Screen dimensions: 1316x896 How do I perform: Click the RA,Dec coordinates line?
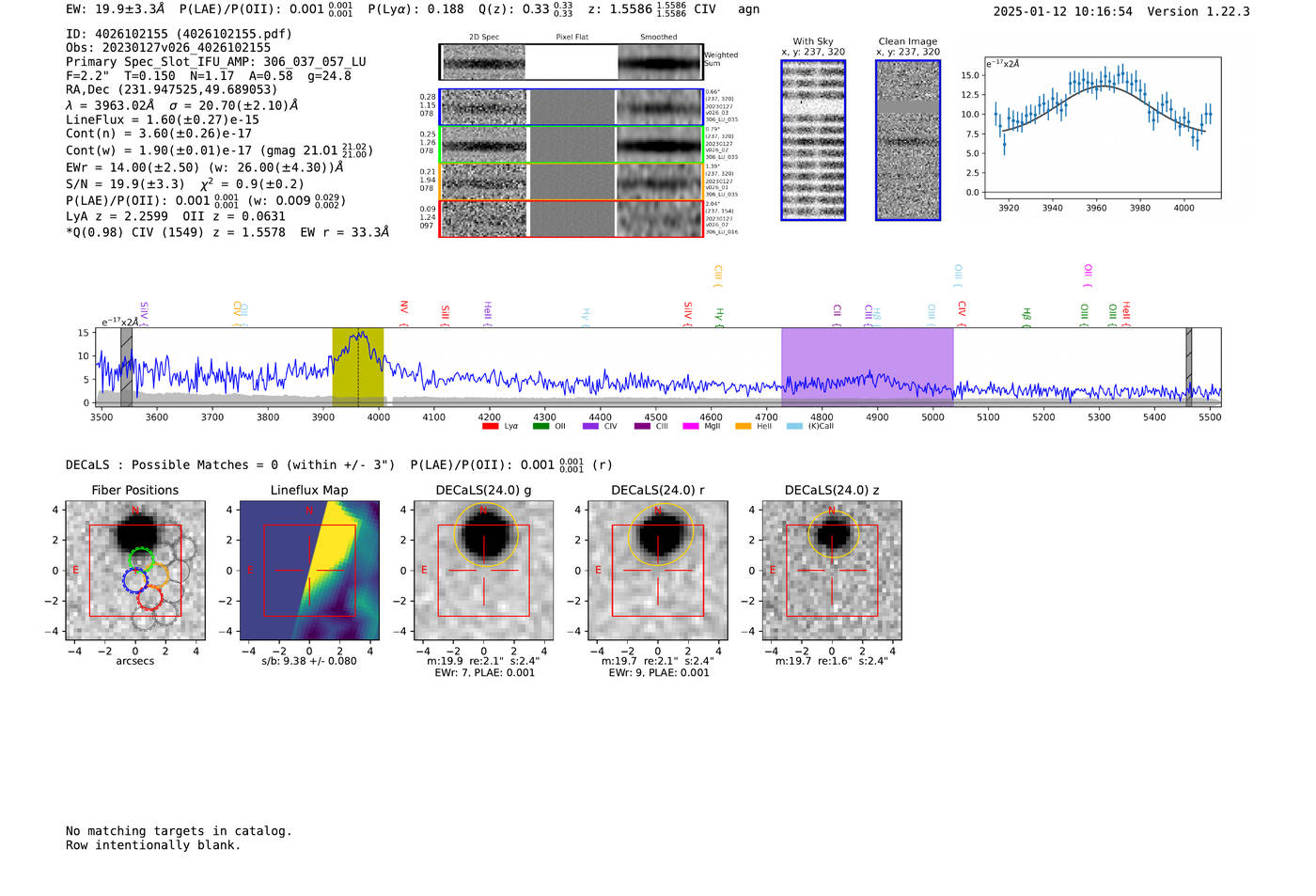172,90
